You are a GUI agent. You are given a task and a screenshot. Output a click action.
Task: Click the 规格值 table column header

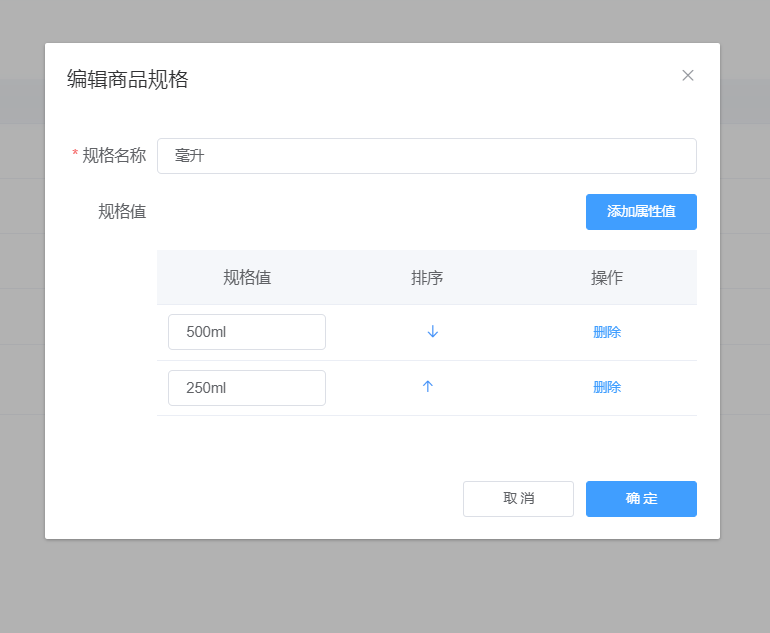point(247,277)
